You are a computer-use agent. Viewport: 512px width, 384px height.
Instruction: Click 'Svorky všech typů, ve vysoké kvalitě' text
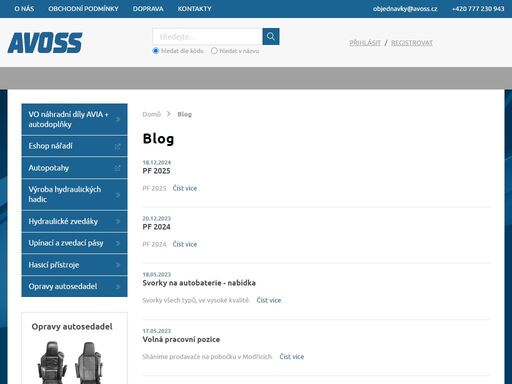[196, 300]
